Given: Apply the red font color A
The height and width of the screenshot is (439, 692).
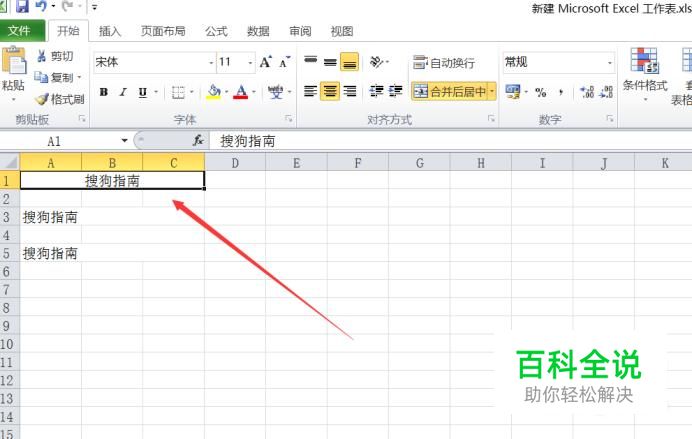Looking at the screenshot, I should click(241, 92).
